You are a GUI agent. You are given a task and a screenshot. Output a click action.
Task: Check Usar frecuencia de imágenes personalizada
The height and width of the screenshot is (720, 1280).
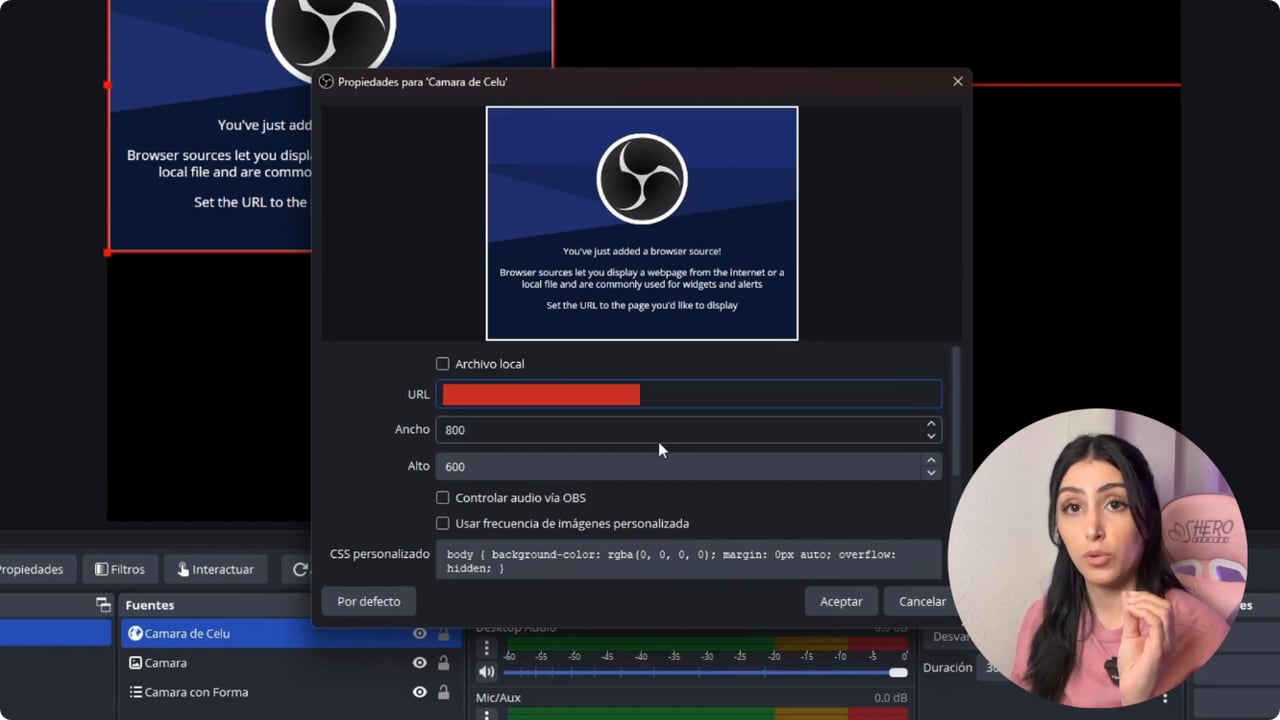tap(442, 523)
